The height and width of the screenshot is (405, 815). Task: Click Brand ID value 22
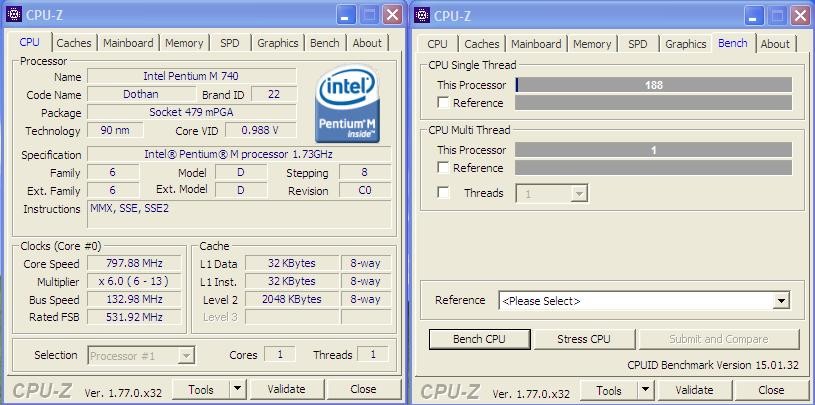coord(274,94)
